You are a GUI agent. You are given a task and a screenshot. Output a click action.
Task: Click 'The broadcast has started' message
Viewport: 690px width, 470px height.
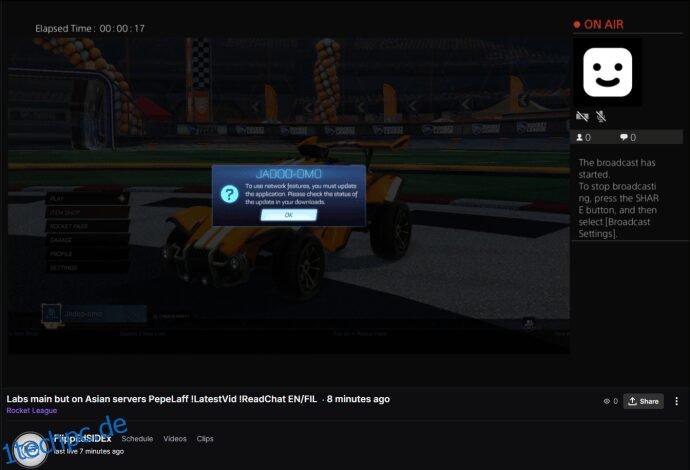[617, 169]
